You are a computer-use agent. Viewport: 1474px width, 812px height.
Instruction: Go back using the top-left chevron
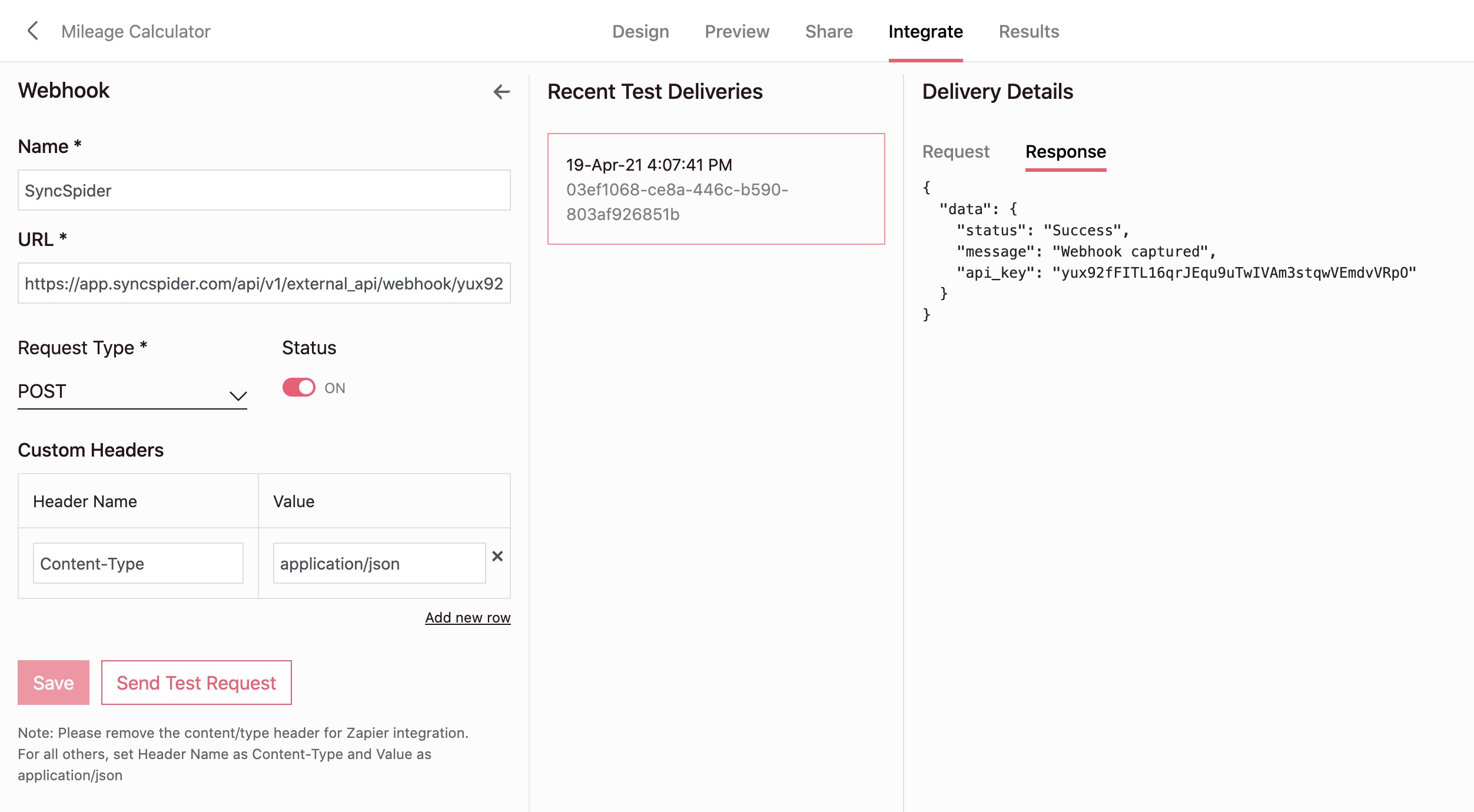point(33,31)
